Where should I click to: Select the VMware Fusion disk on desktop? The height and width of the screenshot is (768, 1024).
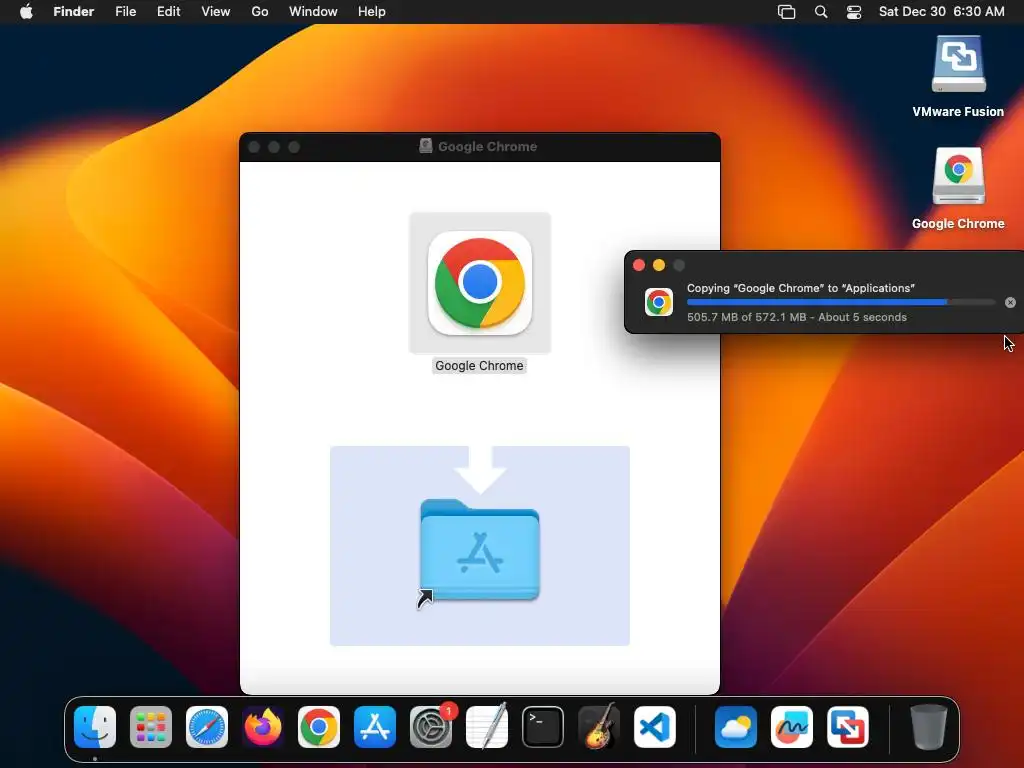(958, 63)
